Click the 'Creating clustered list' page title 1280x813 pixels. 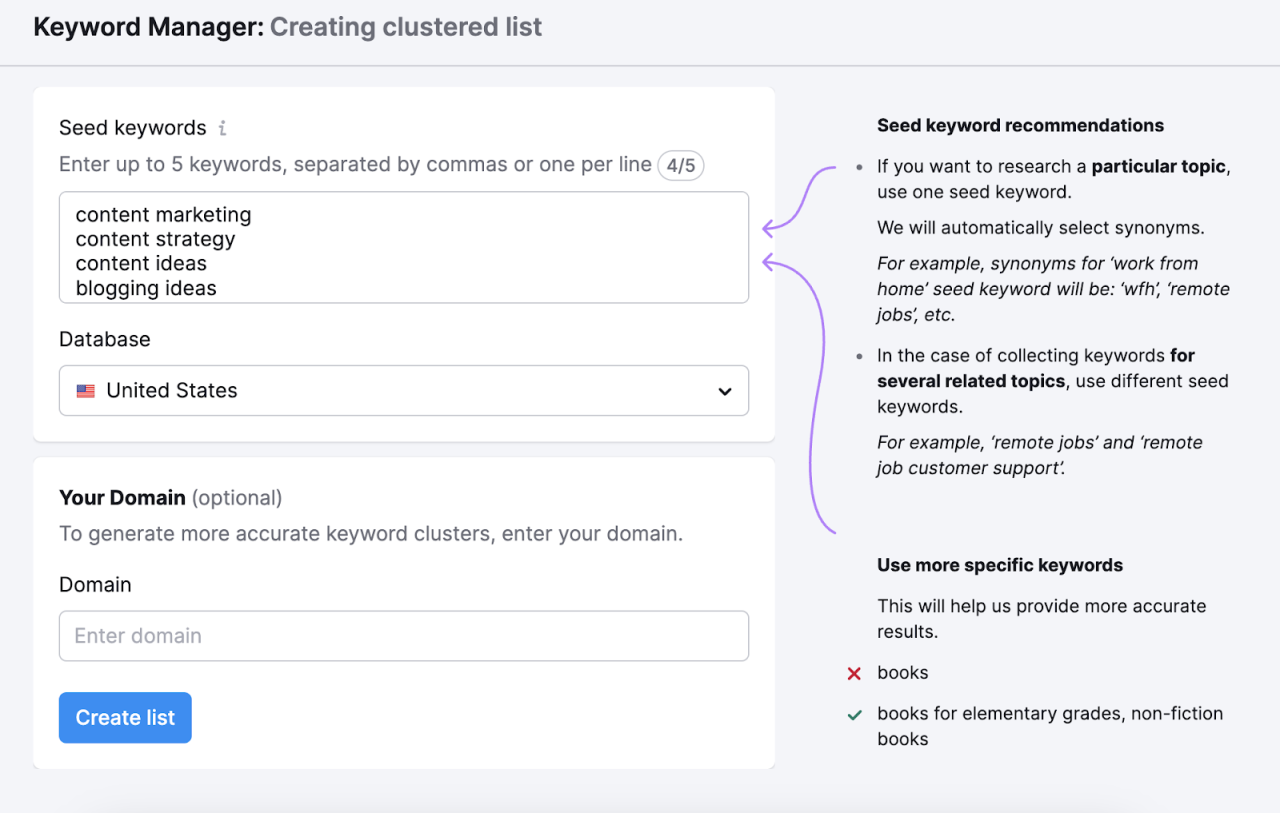coord(405,27)
